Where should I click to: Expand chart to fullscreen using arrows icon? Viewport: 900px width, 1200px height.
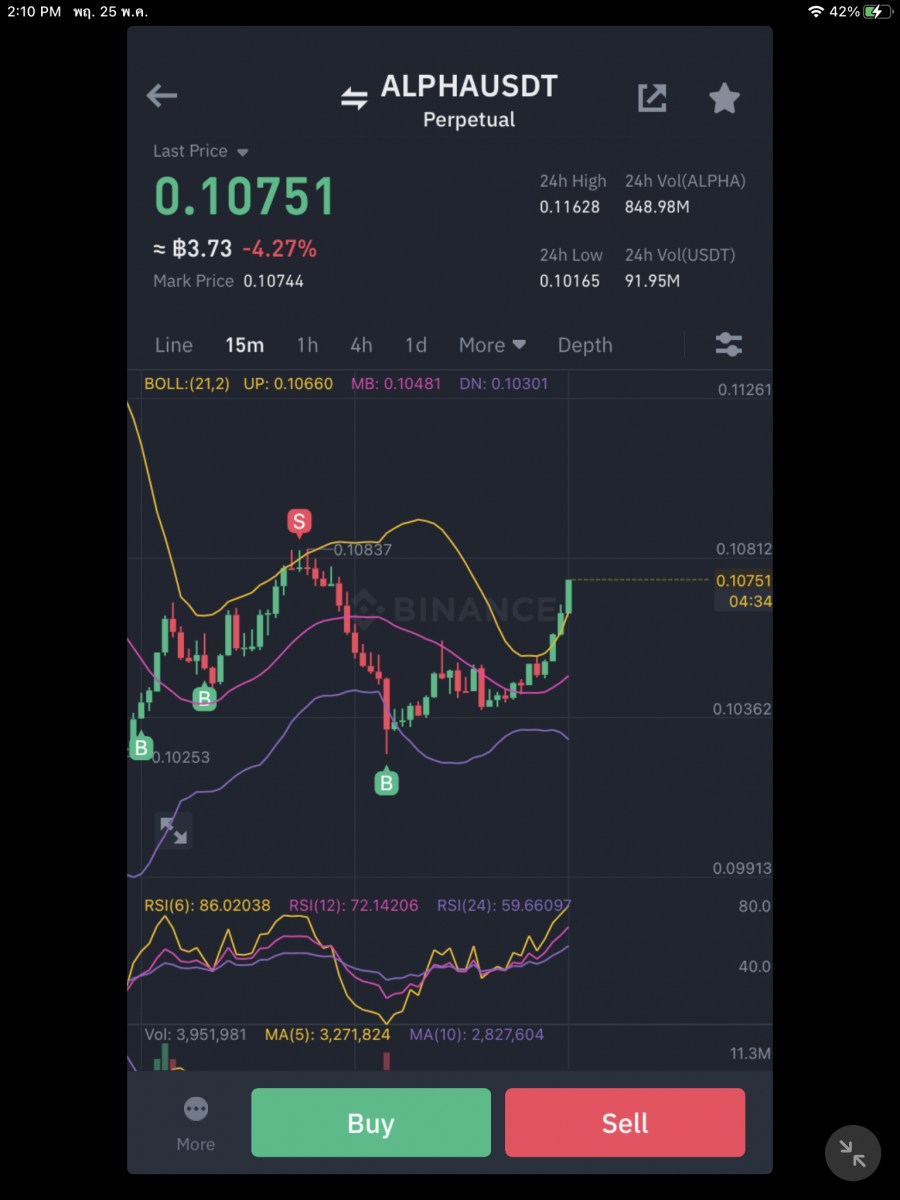pyautogui.click(x=173, y=831)
